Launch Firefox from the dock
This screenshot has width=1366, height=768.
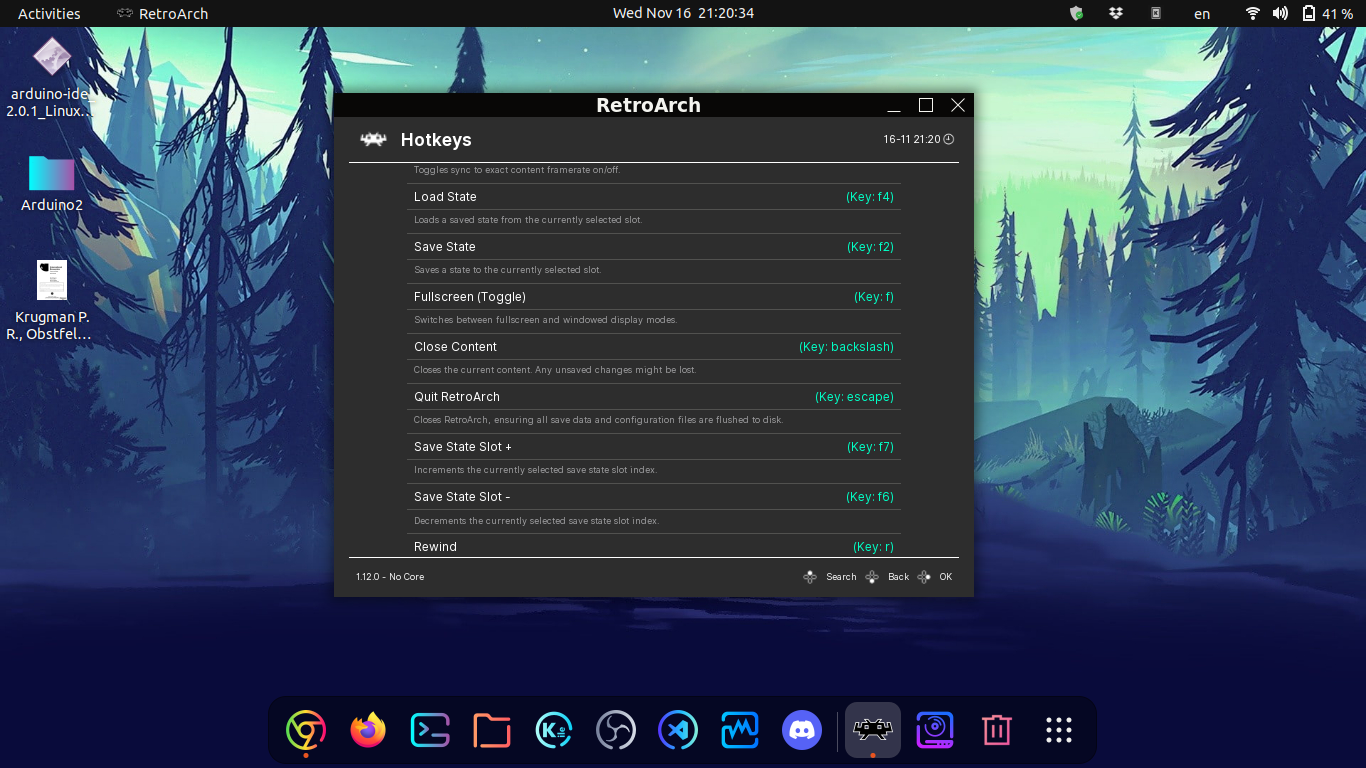[x=367, y=730]
